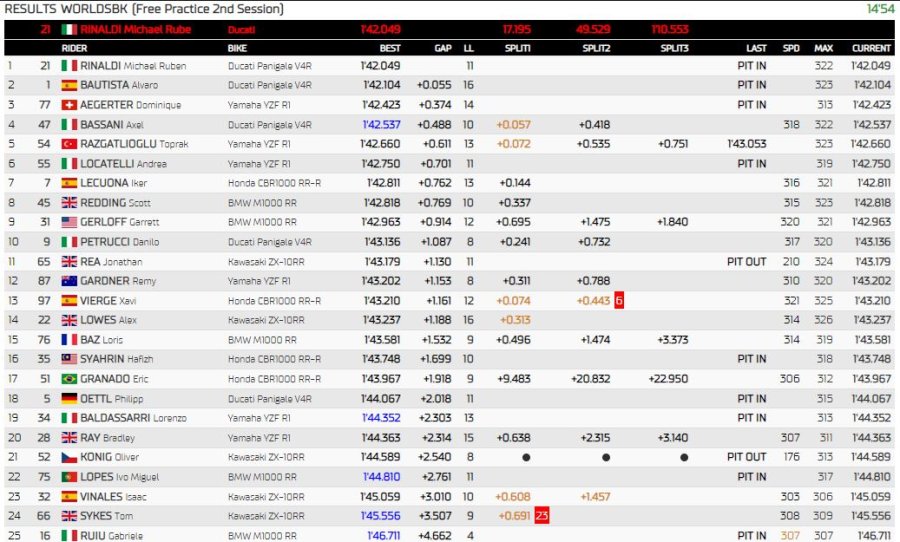Click REA's PIT OUT status

tap(746, 261)
